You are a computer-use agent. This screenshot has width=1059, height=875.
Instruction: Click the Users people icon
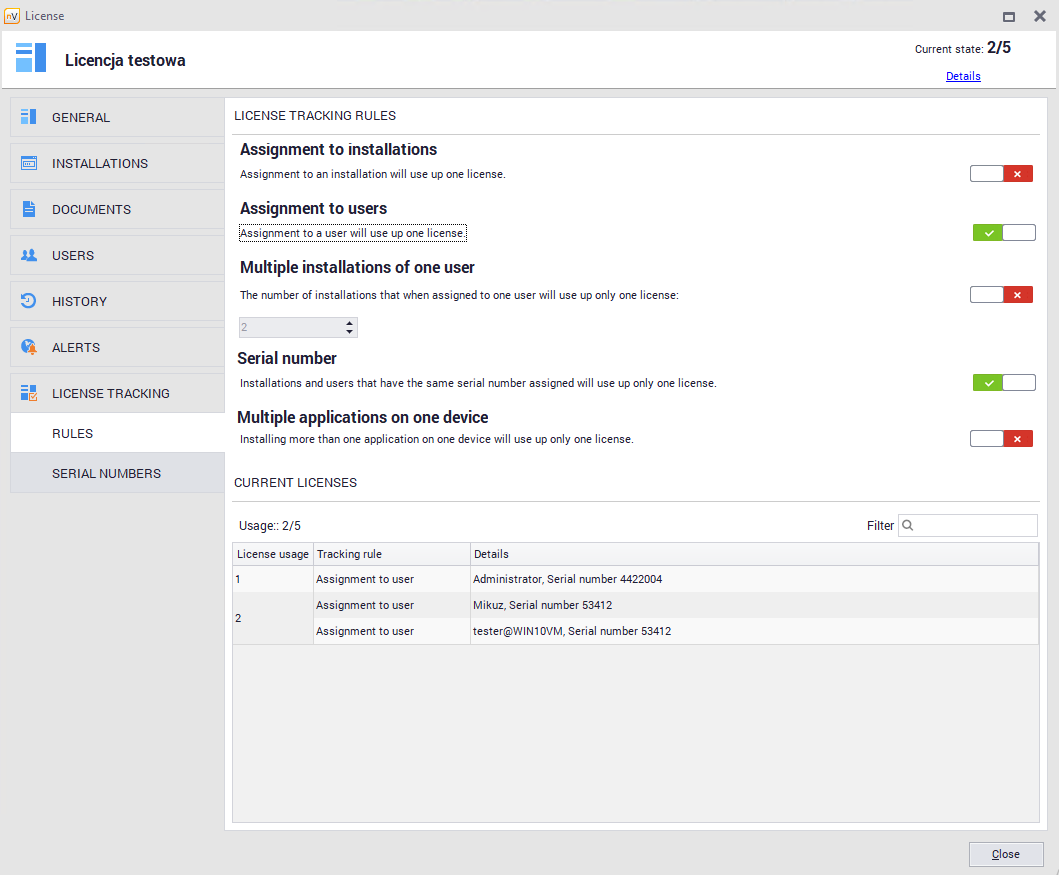tap(29, 255)
